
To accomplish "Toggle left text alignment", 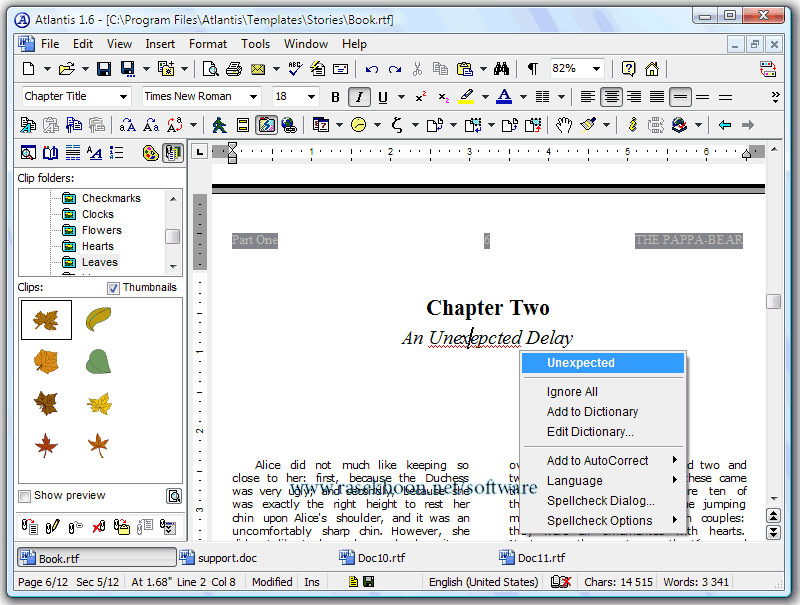I will tap(588, 96).
